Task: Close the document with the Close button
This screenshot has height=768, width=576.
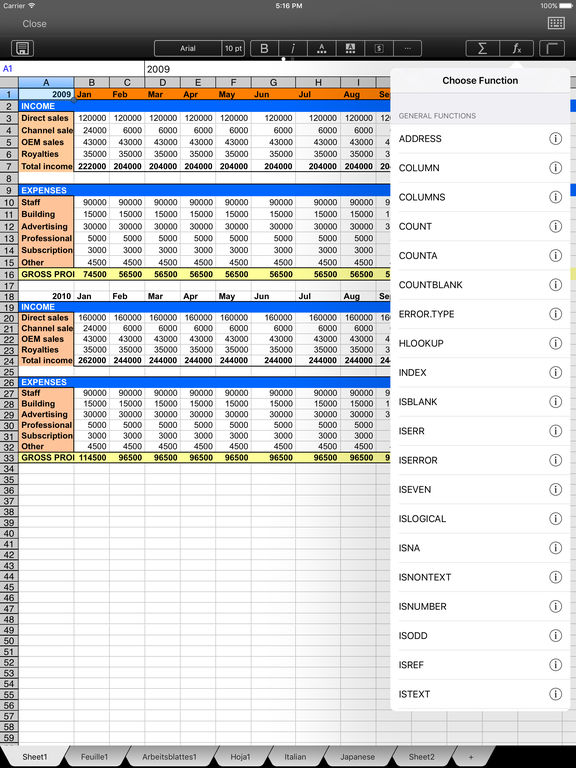Action: (34, 24)
